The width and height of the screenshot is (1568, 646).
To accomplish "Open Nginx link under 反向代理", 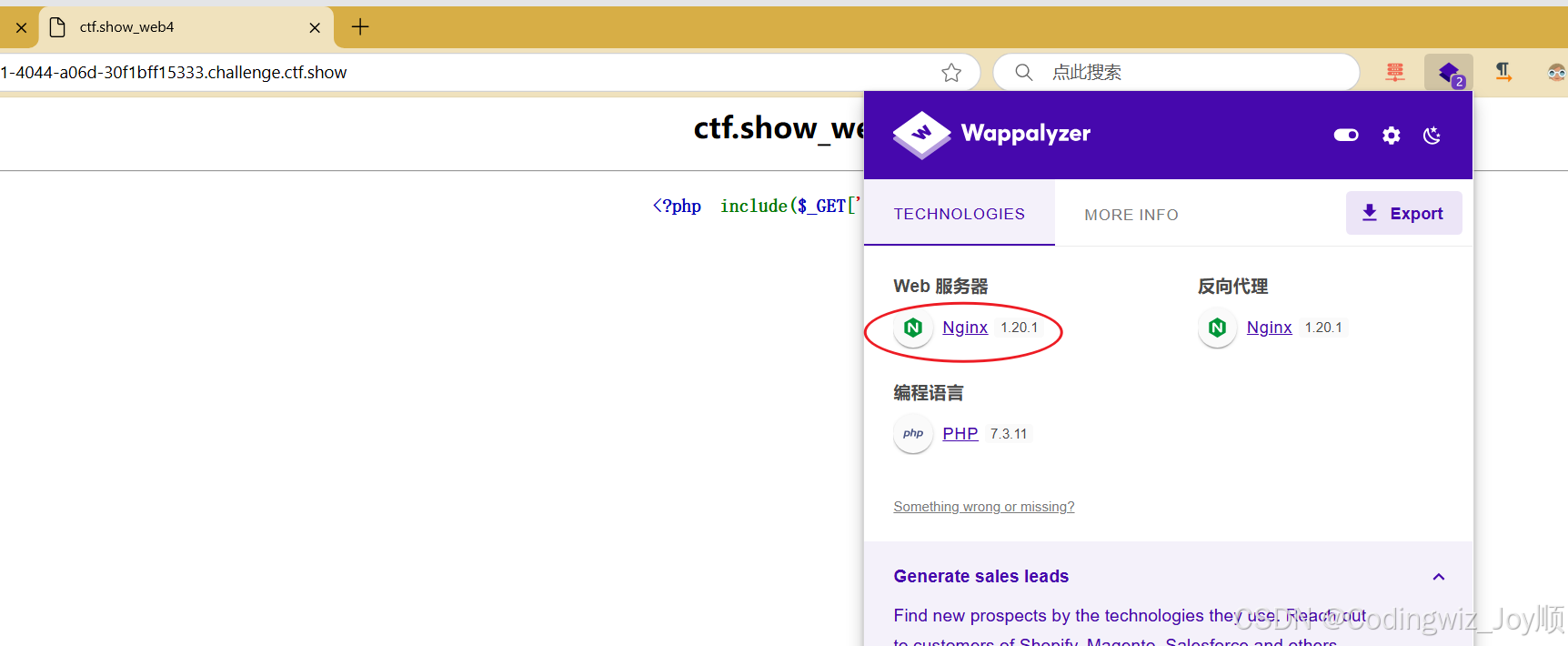I will click(x=1269, y=328).
